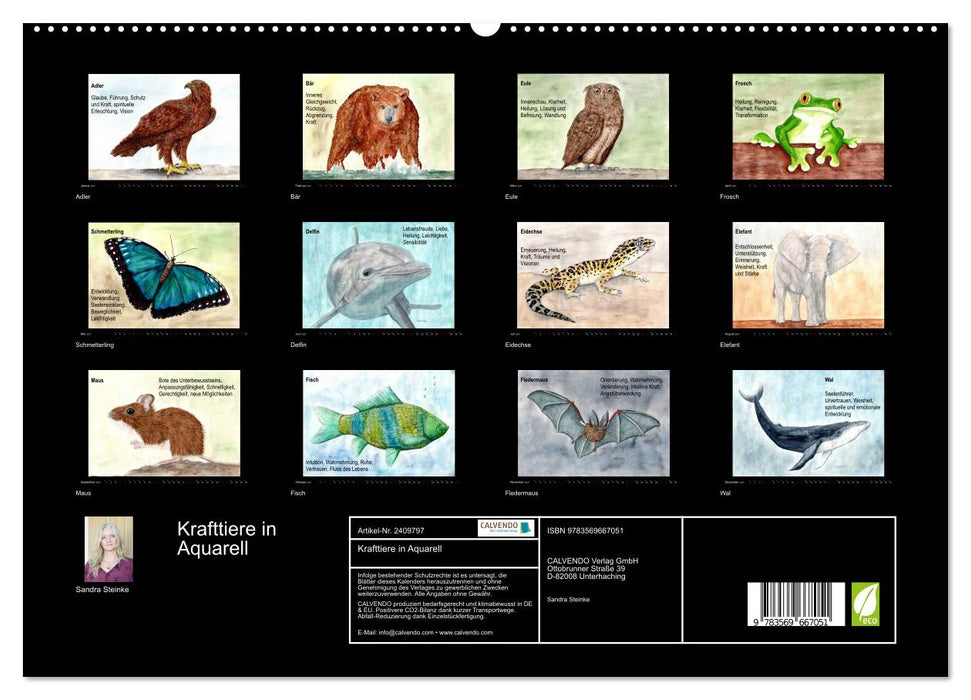Click the CALVENDO logo
The width and height of the screenshot is (971, 700).
coord(506,528)
